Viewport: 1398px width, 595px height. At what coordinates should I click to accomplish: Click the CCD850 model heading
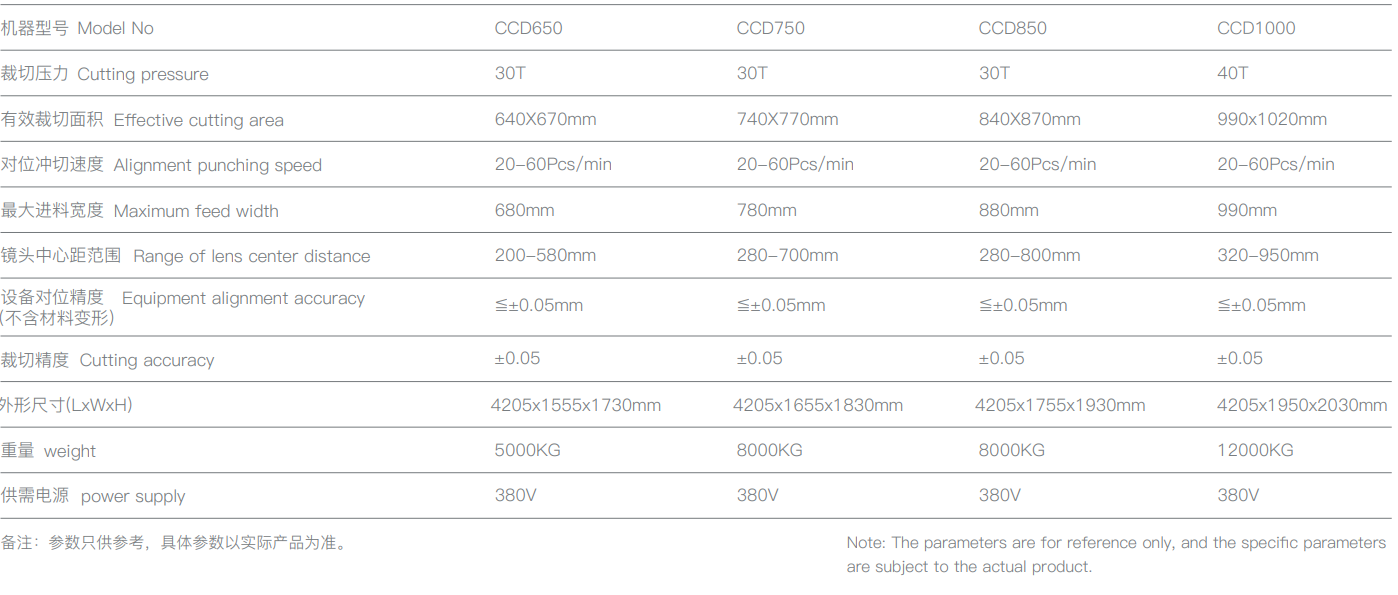(1012, 28)
